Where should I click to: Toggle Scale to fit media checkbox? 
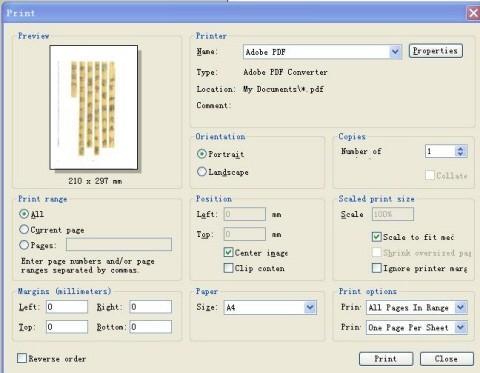pyautogui.click(x=376, y=237)
